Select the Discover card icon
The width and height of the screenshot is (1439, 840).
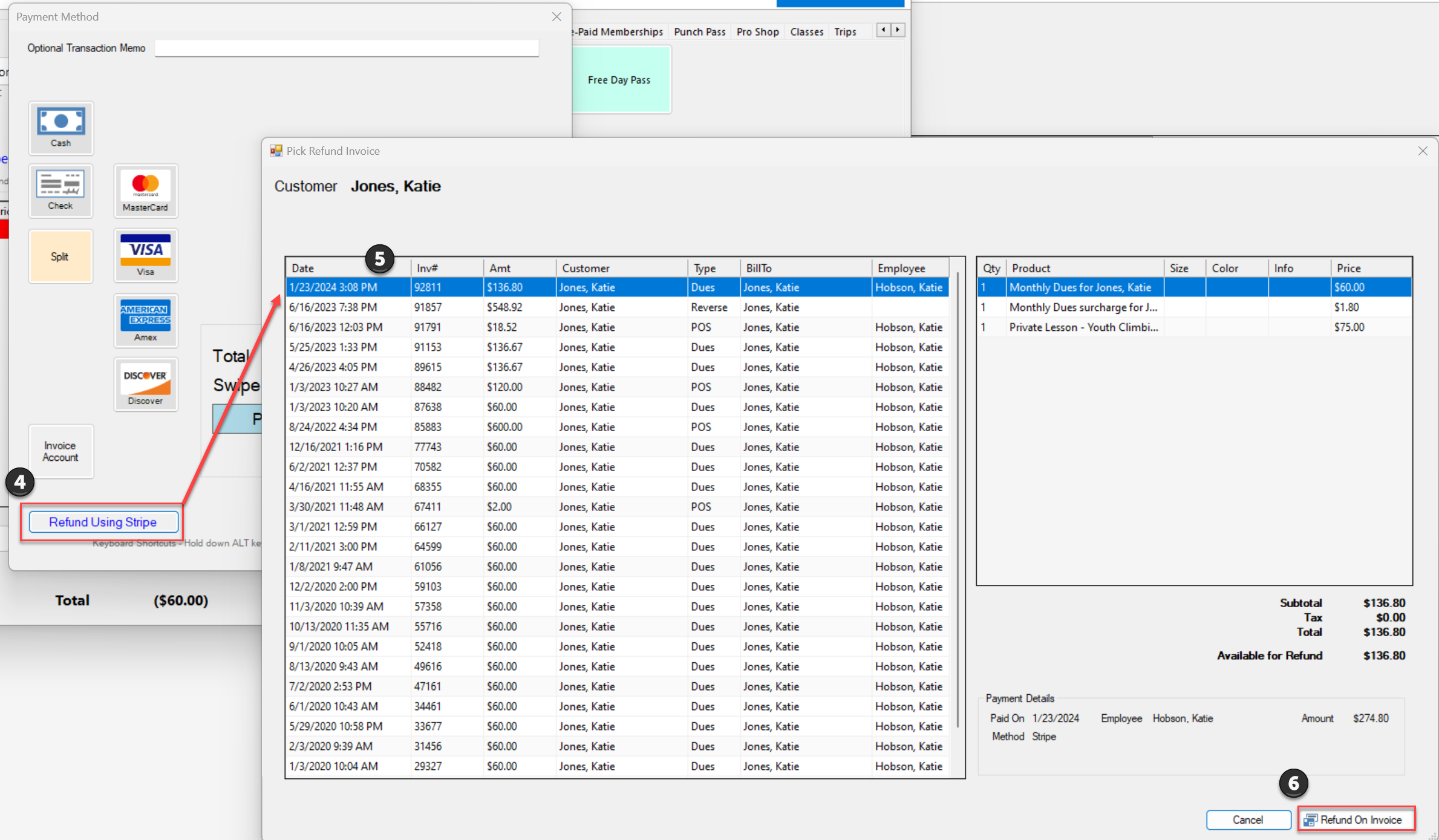[x=146, y=384]
